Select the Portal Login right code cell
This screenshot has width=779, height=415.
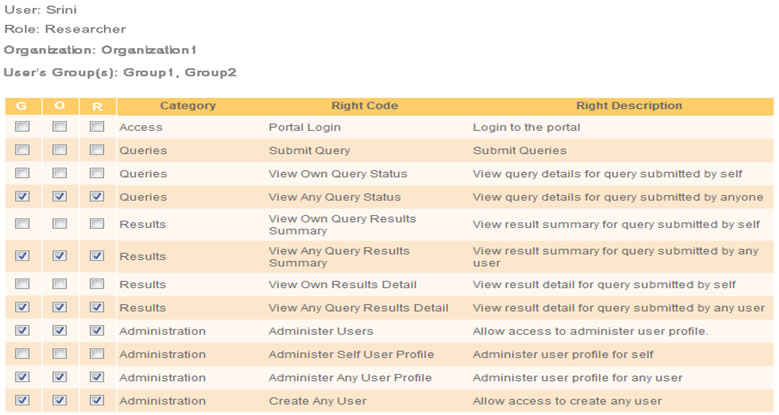(x=304, y=127)
